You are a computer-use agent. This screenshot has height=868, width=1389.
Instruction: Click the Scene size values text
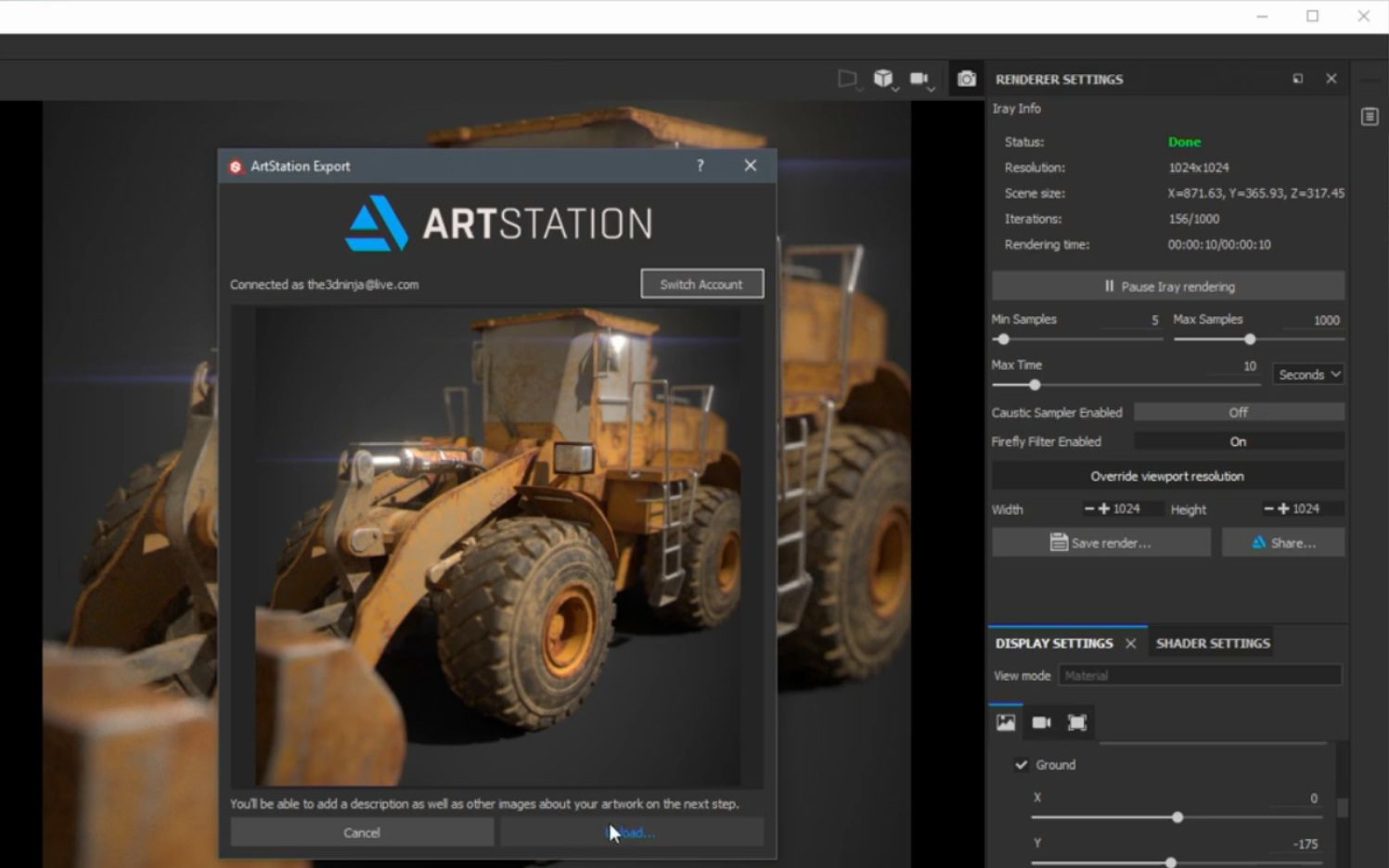pyautogui.click(x=1255, y=193)
